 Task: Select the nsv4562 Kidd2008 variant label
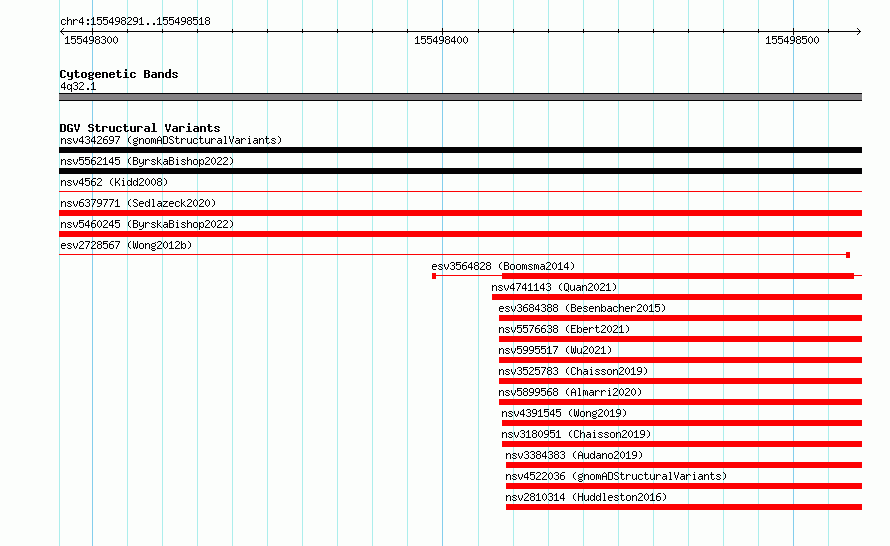pos(114,182)
